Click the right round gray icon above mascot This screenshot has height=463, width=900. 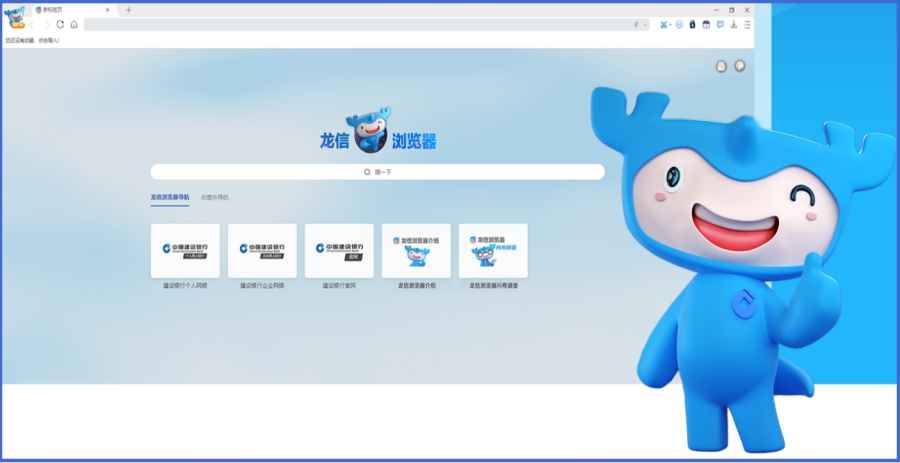click(x=740, y=66)
